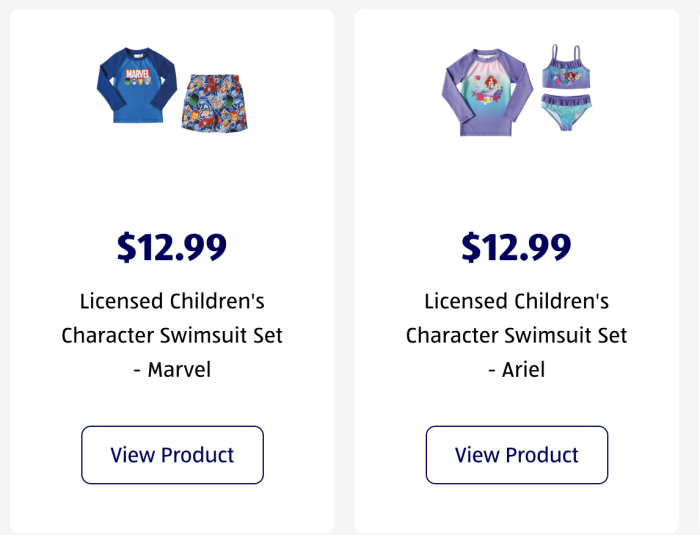Viewport: 700px width, 535px height.
Task: Click 'Licensed Children's' line on the Ariel card
Action: point(517,301)
